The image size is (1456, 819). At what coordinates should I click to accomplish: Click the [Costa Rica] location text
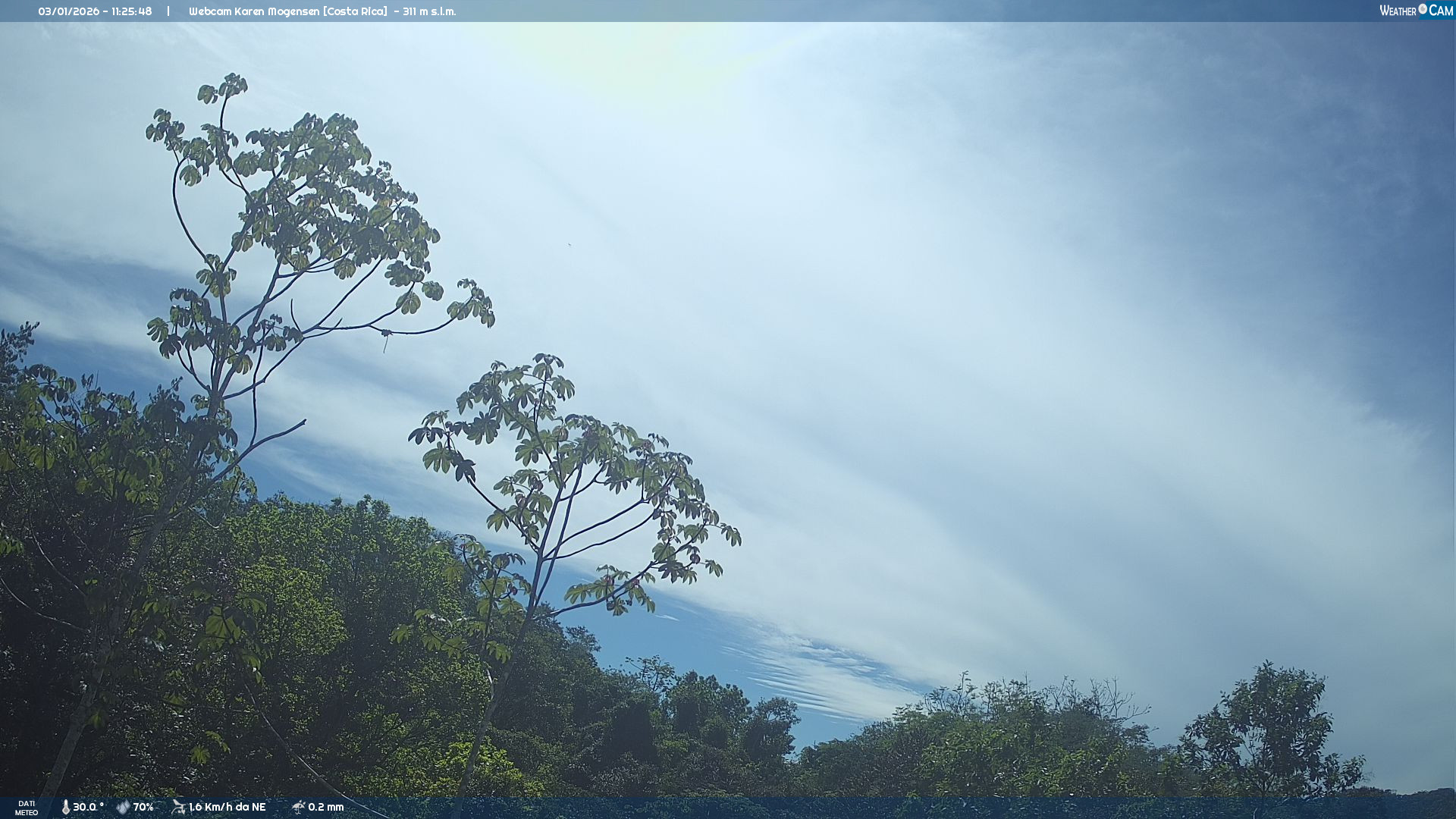coord(355,11)
